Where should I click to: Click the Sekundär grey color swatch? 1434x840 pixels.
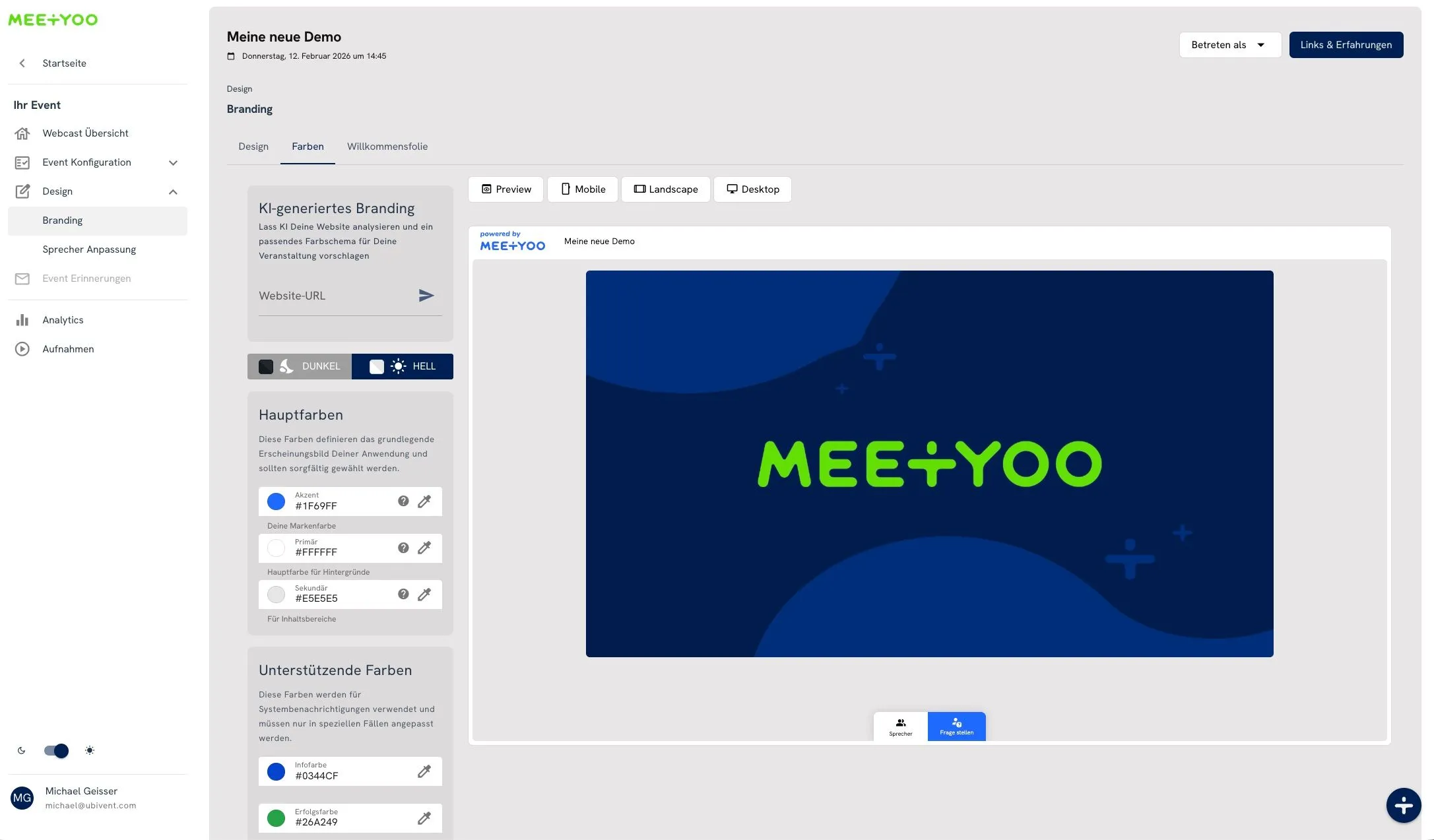point(276,595)
